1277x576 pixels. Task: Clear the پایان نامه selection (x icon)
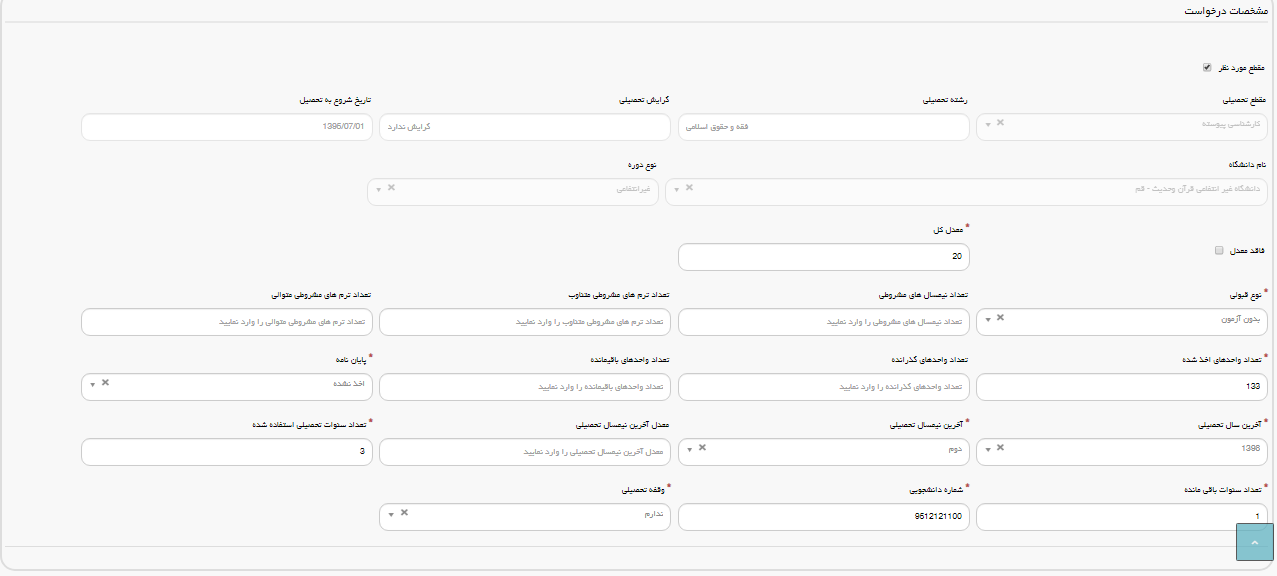click(x=105, y=383)
